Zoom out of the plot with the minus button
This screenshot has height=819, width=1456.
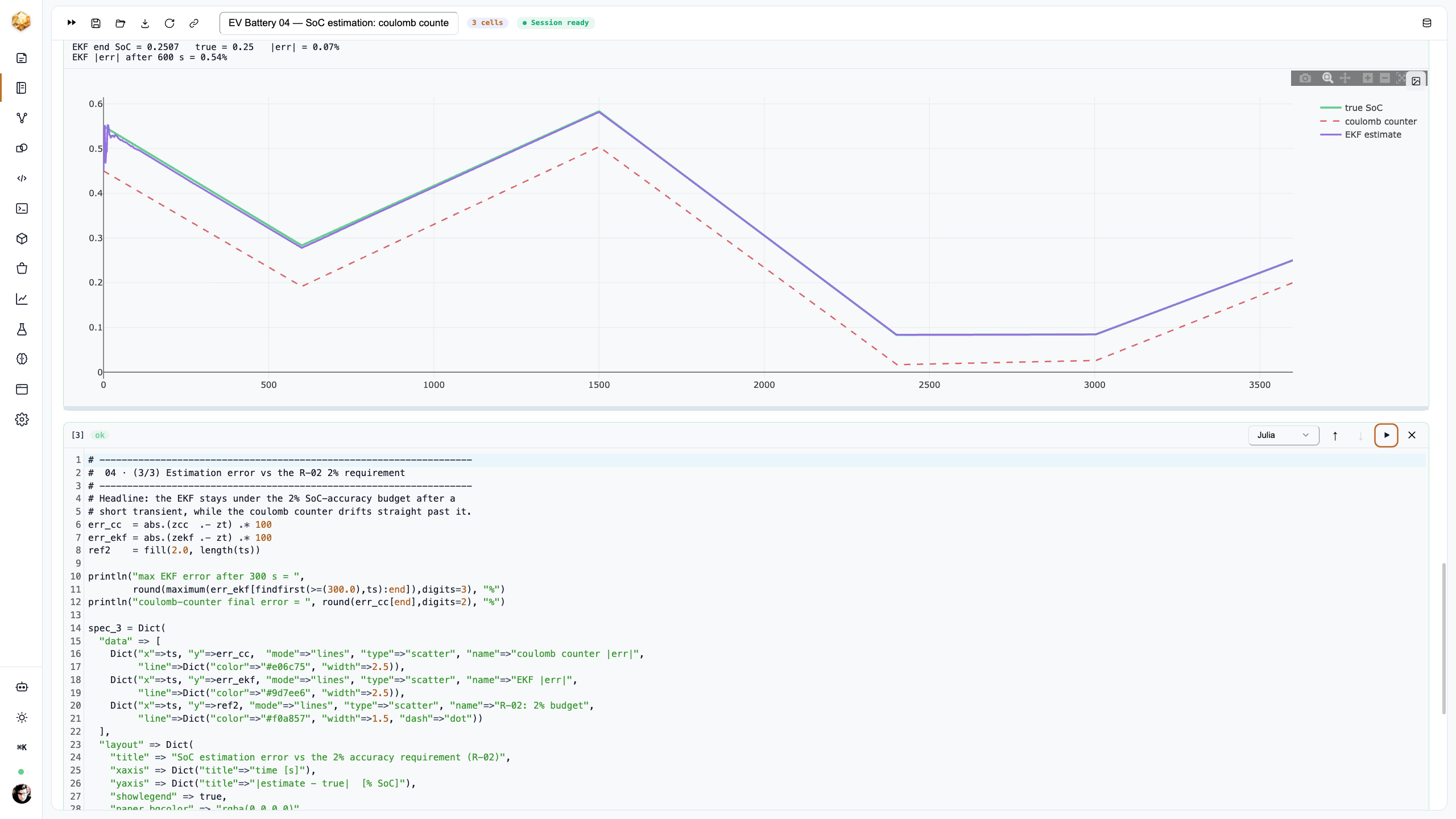pyautogui.click(x=1385, y=78)
